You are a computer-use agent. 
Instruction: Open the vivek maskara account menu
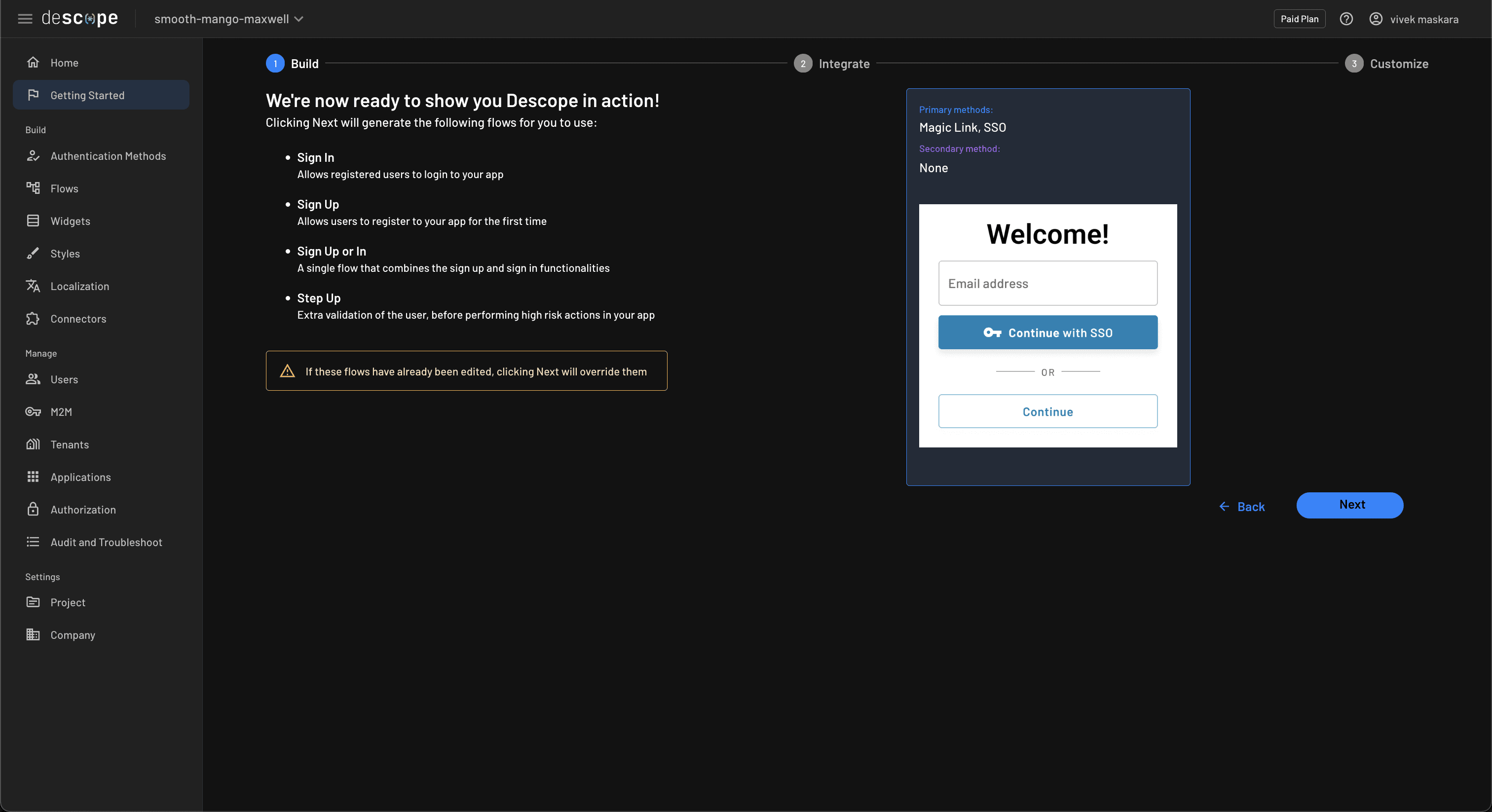[1415, 19]
